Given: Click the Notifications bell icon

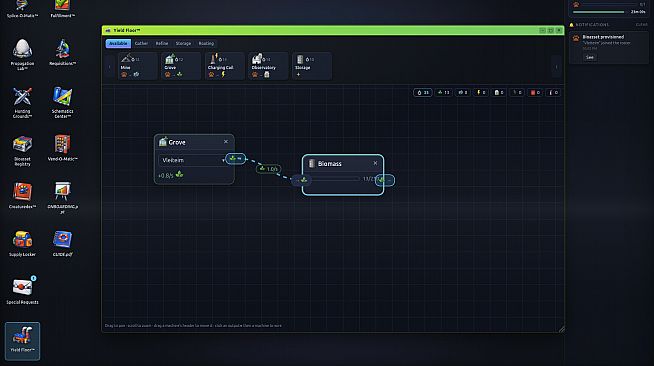Looking at the screenshot, I should (x=572, y=25).
